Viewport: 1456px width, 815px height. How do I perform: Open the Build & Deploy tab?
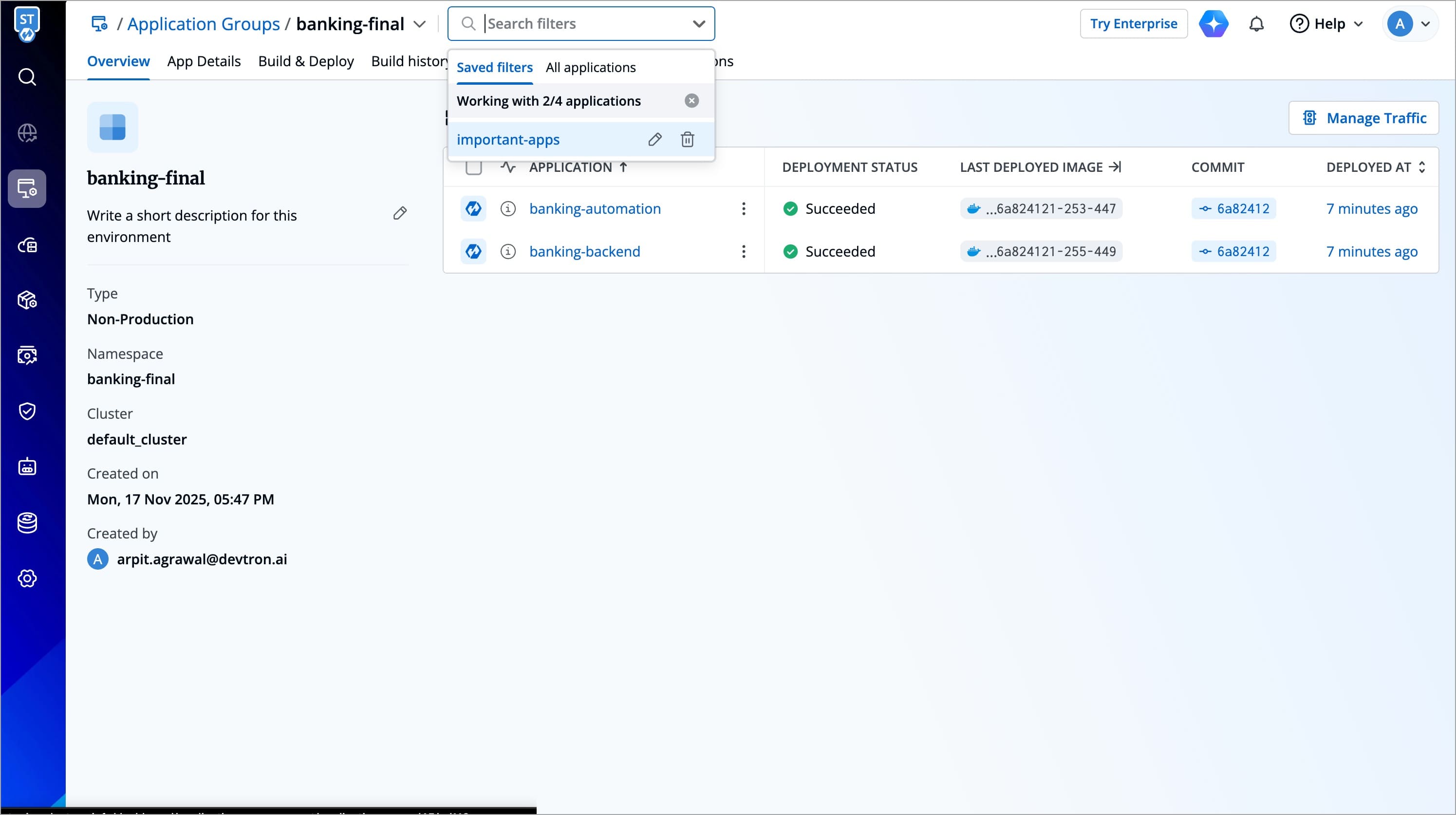306,61
